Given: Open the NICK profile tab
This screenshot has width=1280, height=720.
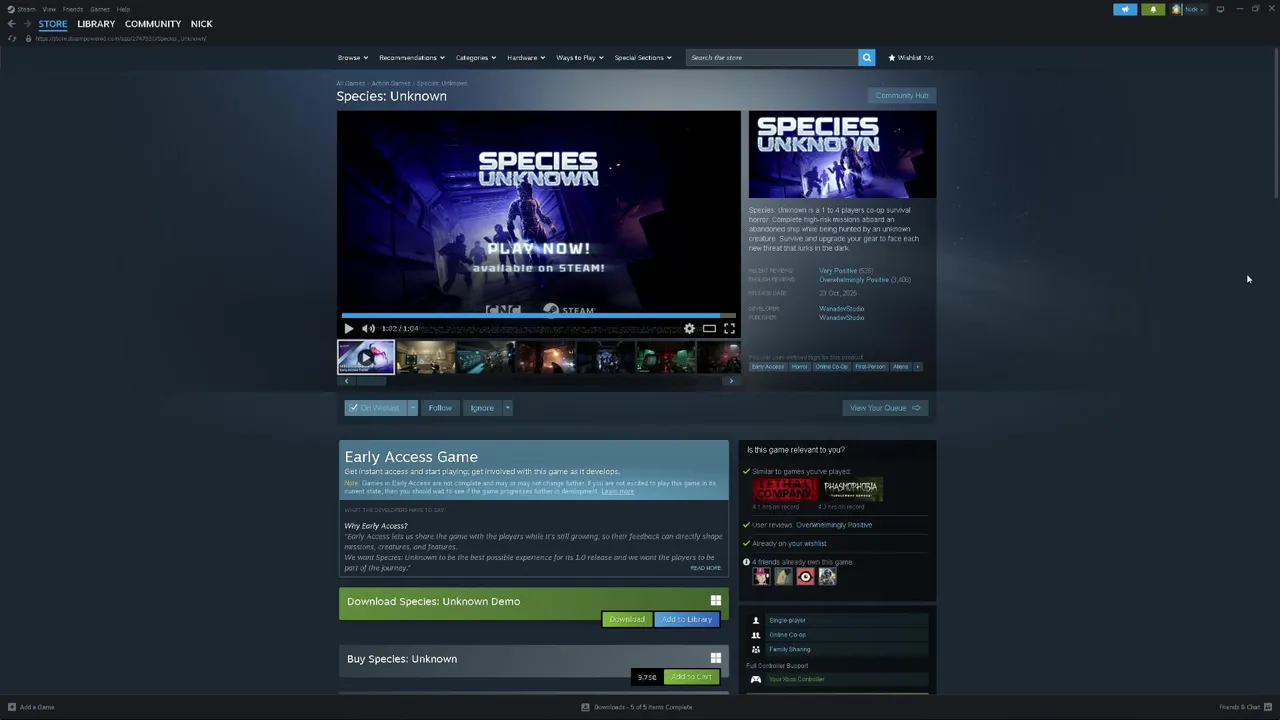Looking at the screenshot, I should [x=201, y=24].
